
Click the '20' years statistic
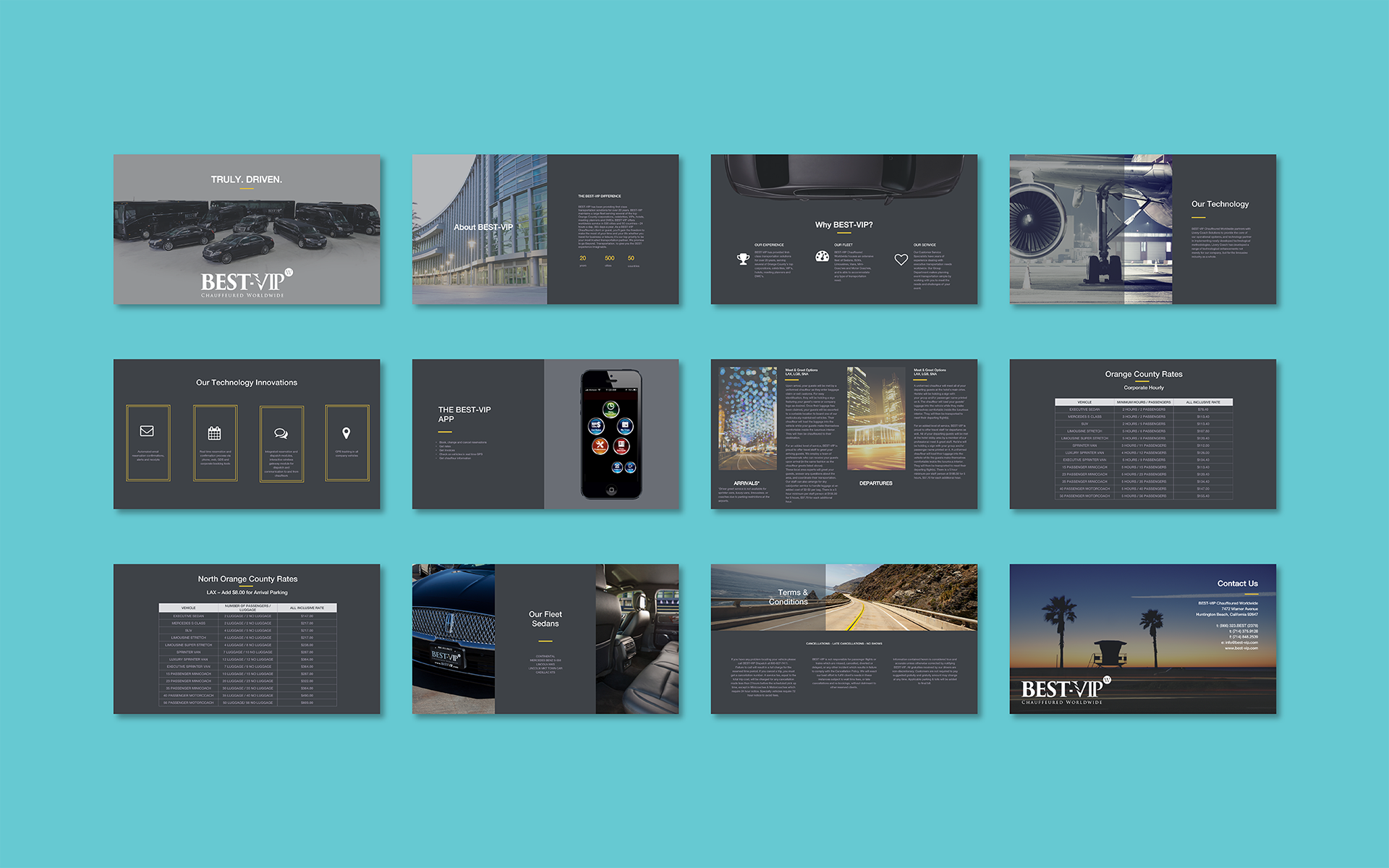[583, 258]
